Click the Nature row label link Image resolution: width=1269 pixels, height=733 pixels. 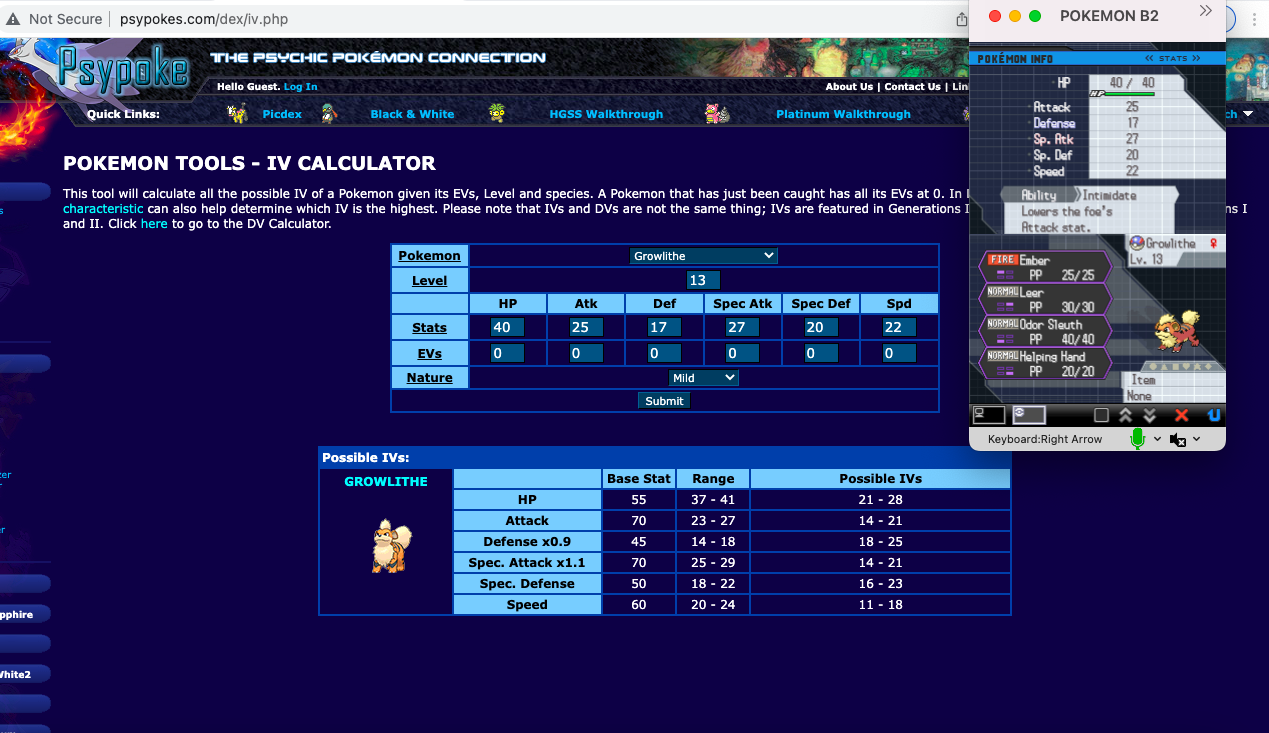(430, 378)
